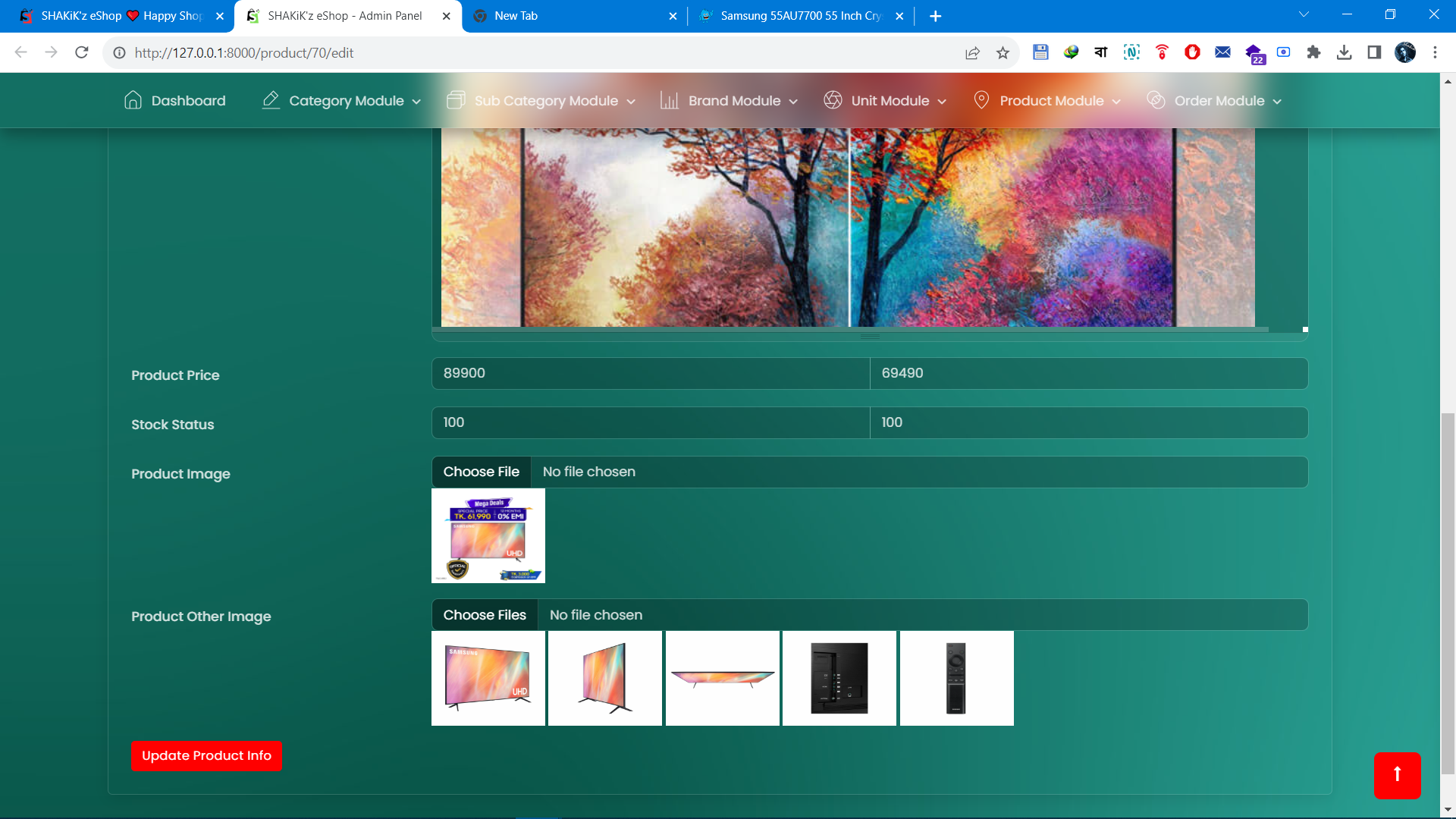The image size is (1456, 819).
Task: Click the Unit Module aperture icon
Action: (833, 100)
